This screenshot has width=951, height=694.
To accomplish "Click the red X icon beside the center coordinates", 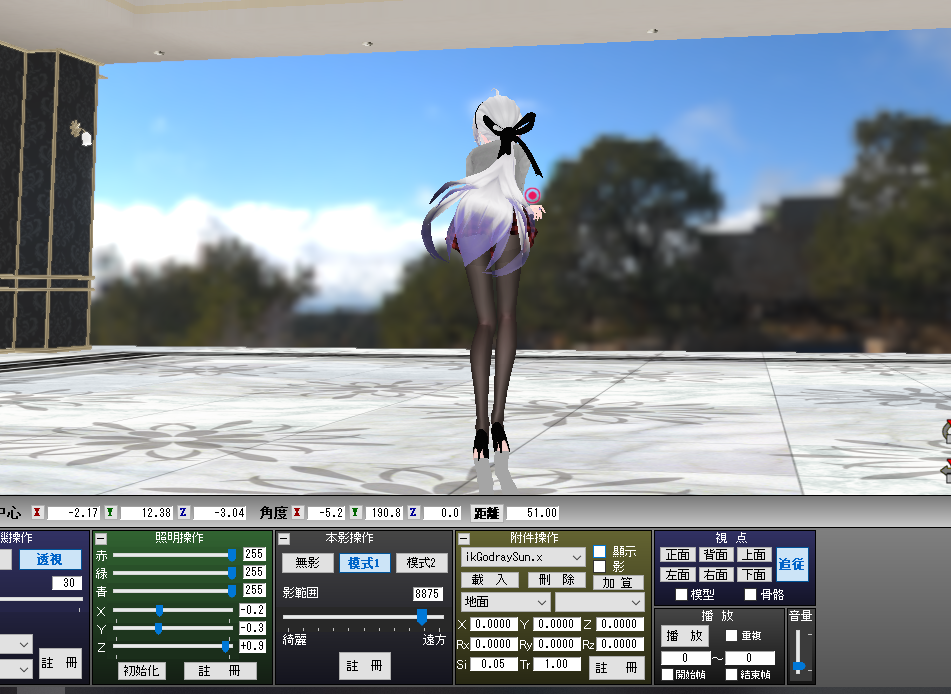I will tap(38, 513).
